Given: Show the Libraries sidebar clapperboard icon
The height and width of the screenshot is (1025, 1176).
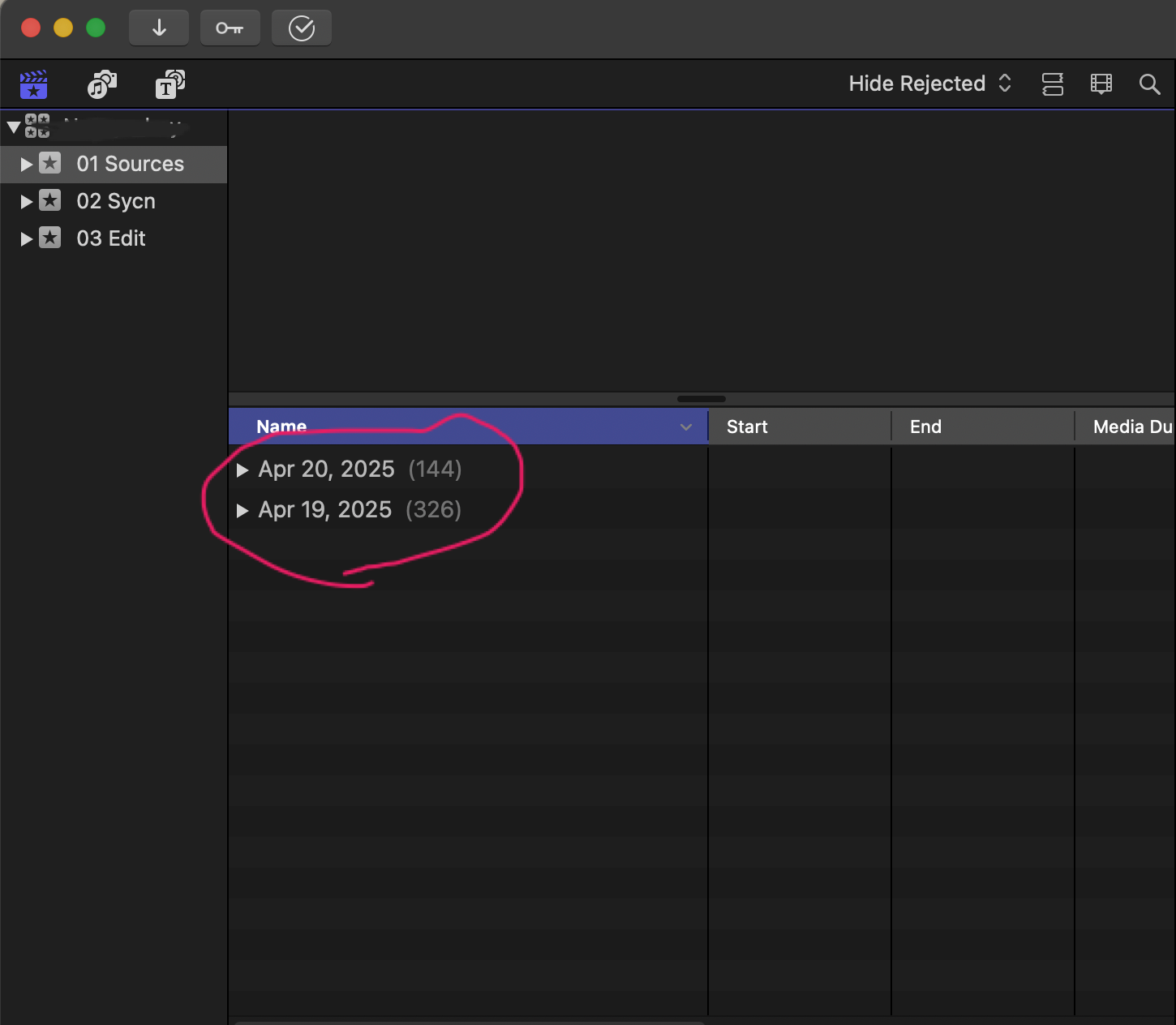Looking at the screenshot, I should click(x=33, y=84).
